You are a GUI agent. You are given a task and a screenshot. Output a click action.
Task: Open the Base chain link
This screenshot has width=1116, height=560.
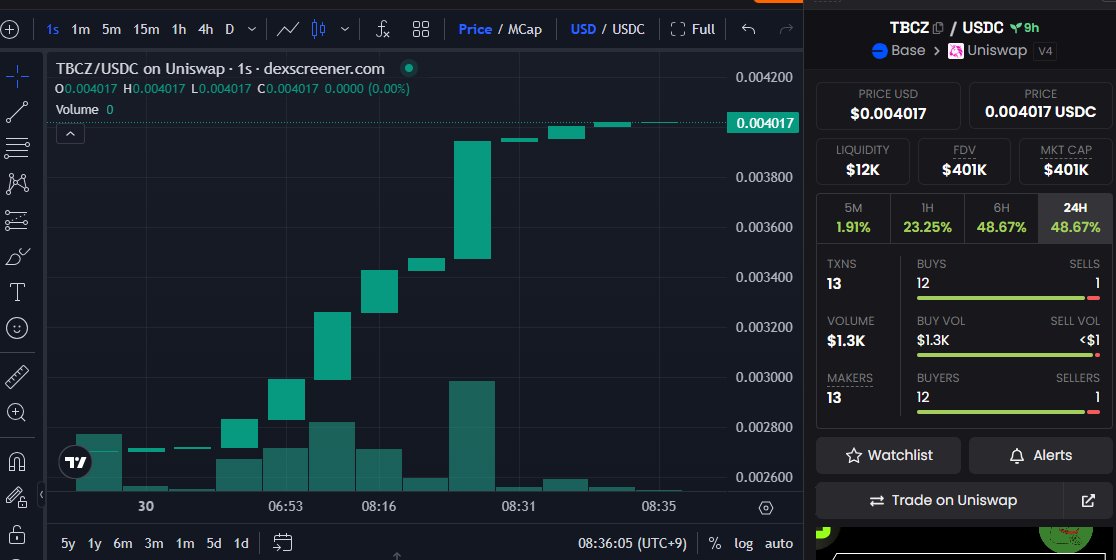pyautogui.click(x=898, y=51)
